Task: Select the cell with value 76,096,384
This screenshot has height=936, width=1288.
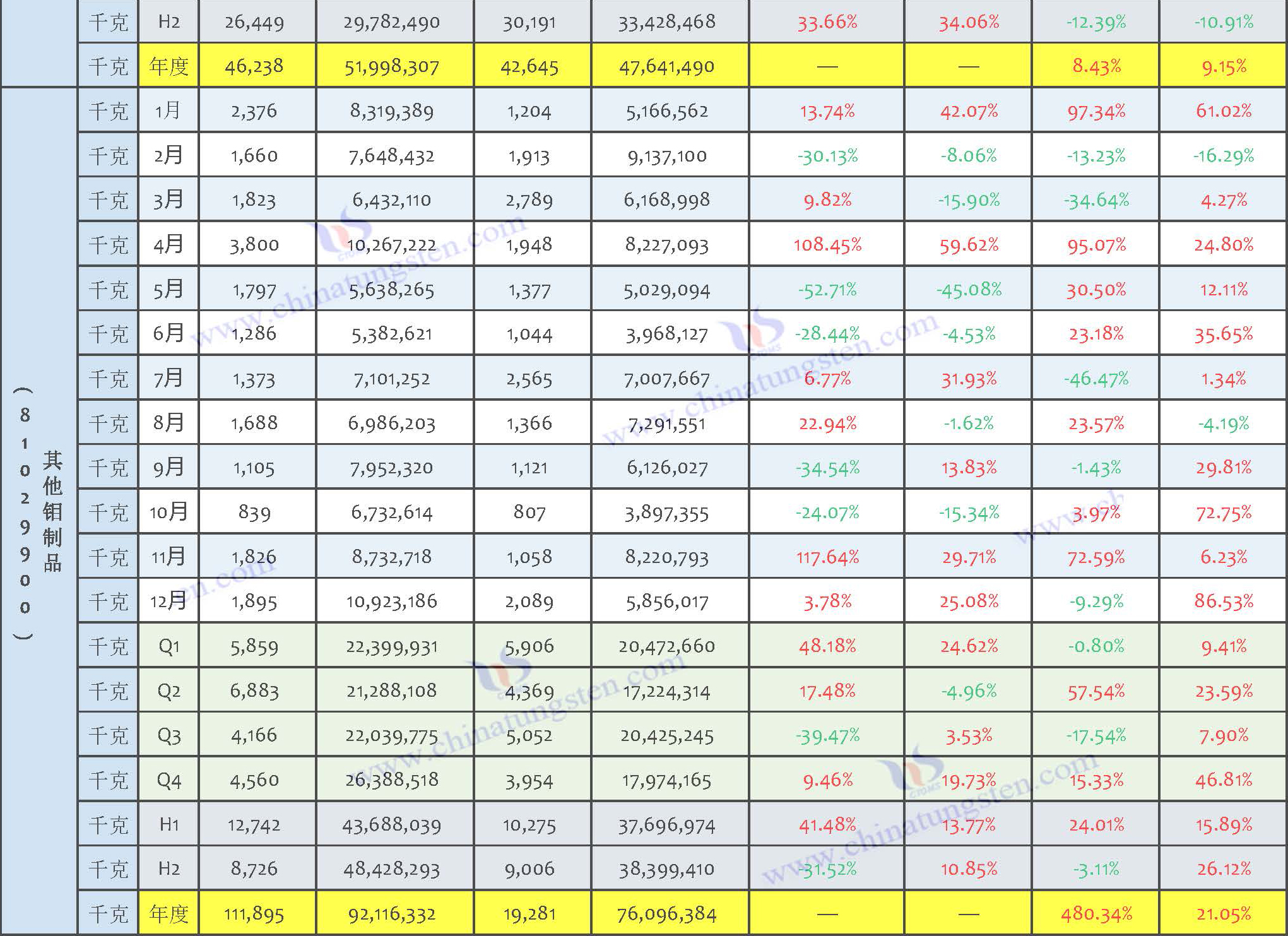Action: 666,913
